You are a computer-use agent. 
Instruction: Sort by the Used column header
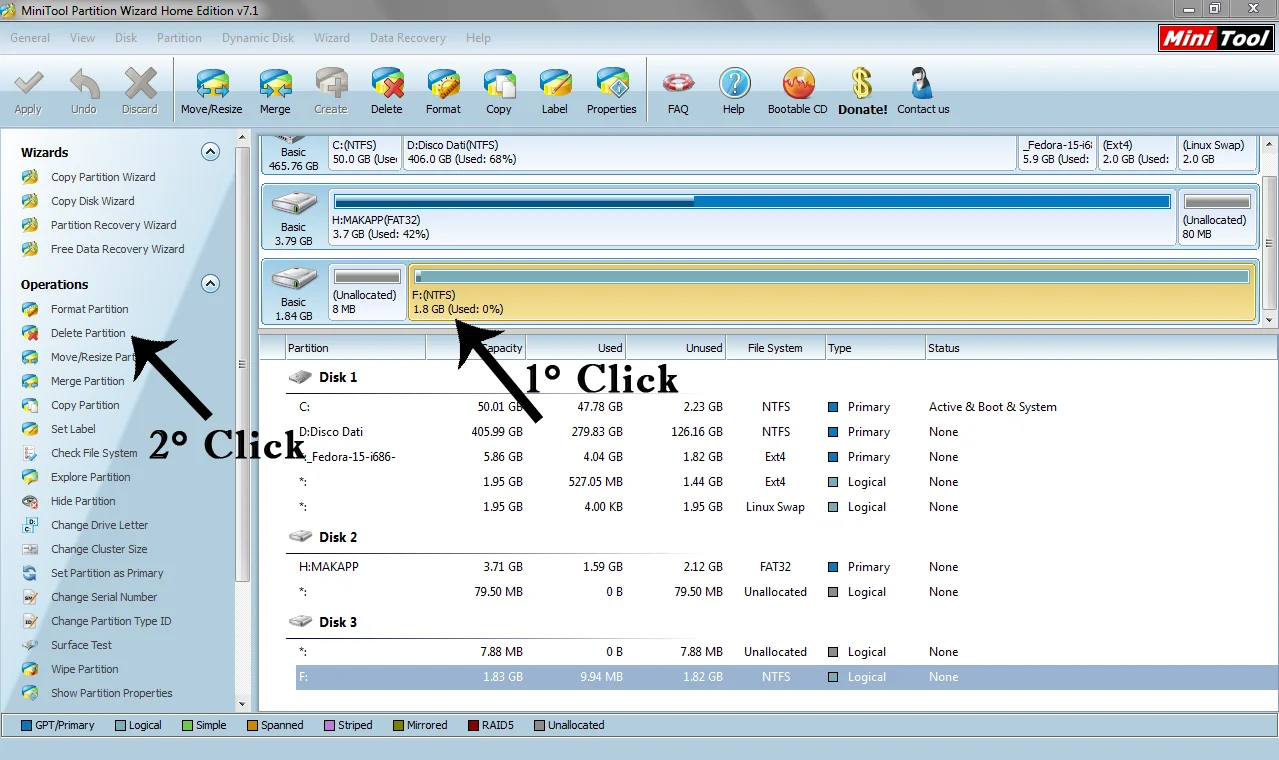point(576,348)
